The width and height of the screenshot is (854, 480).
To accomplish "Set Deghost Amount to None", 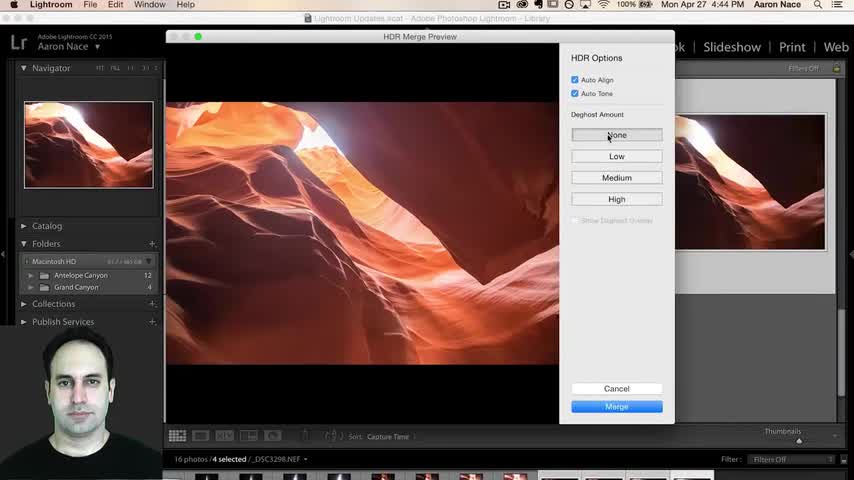I will [617, 135].
